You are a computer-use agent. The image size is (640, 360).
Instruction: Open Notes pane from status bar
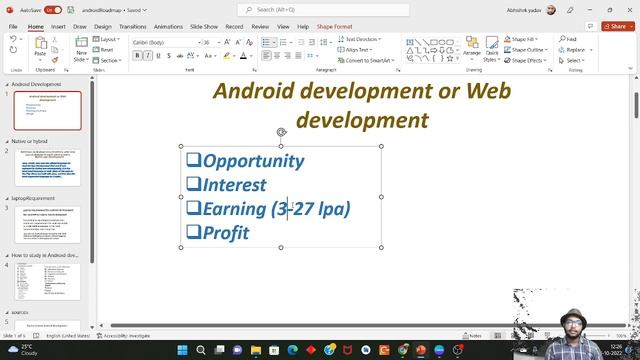coord(472,336)
